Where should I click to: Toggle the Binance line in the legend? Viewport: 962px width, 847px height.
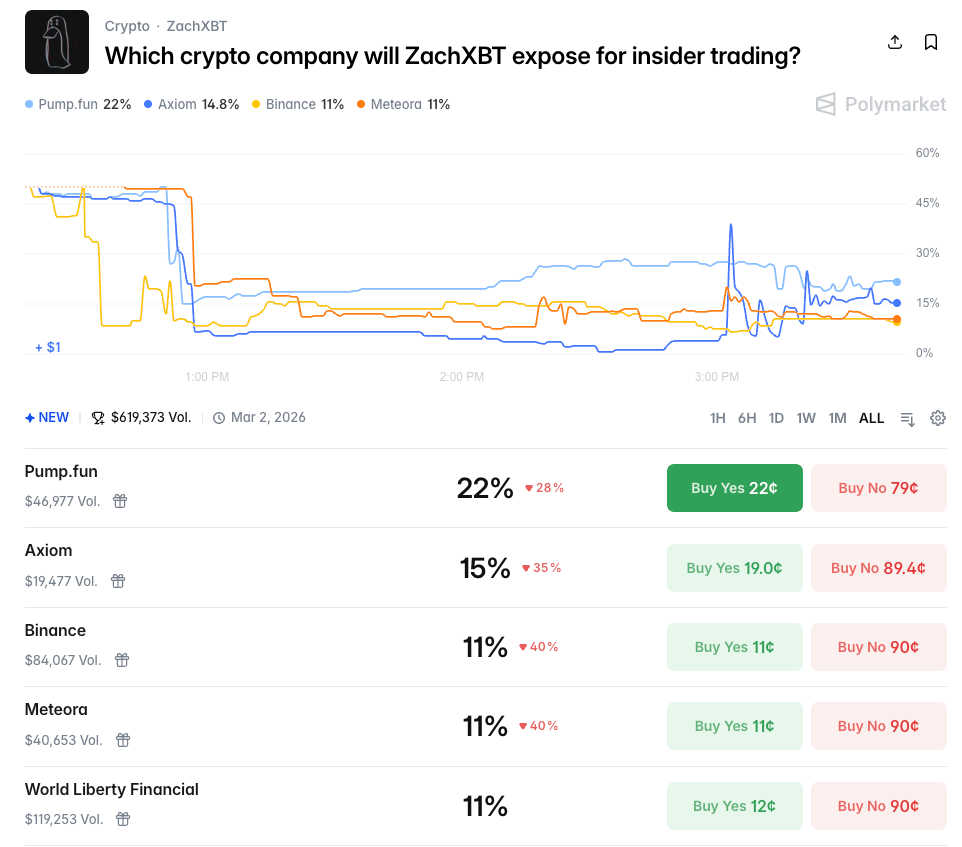[x=290, y=104]
